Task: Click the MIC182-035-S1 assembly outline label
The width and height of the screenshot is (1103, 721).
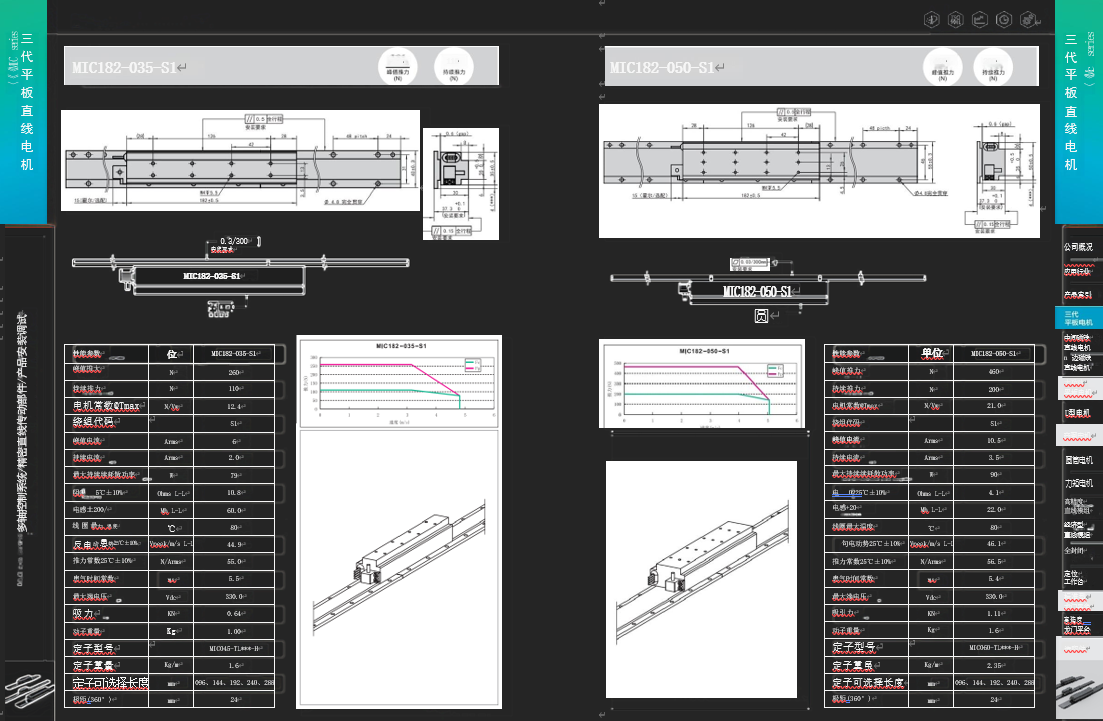Action: [212, 276]
